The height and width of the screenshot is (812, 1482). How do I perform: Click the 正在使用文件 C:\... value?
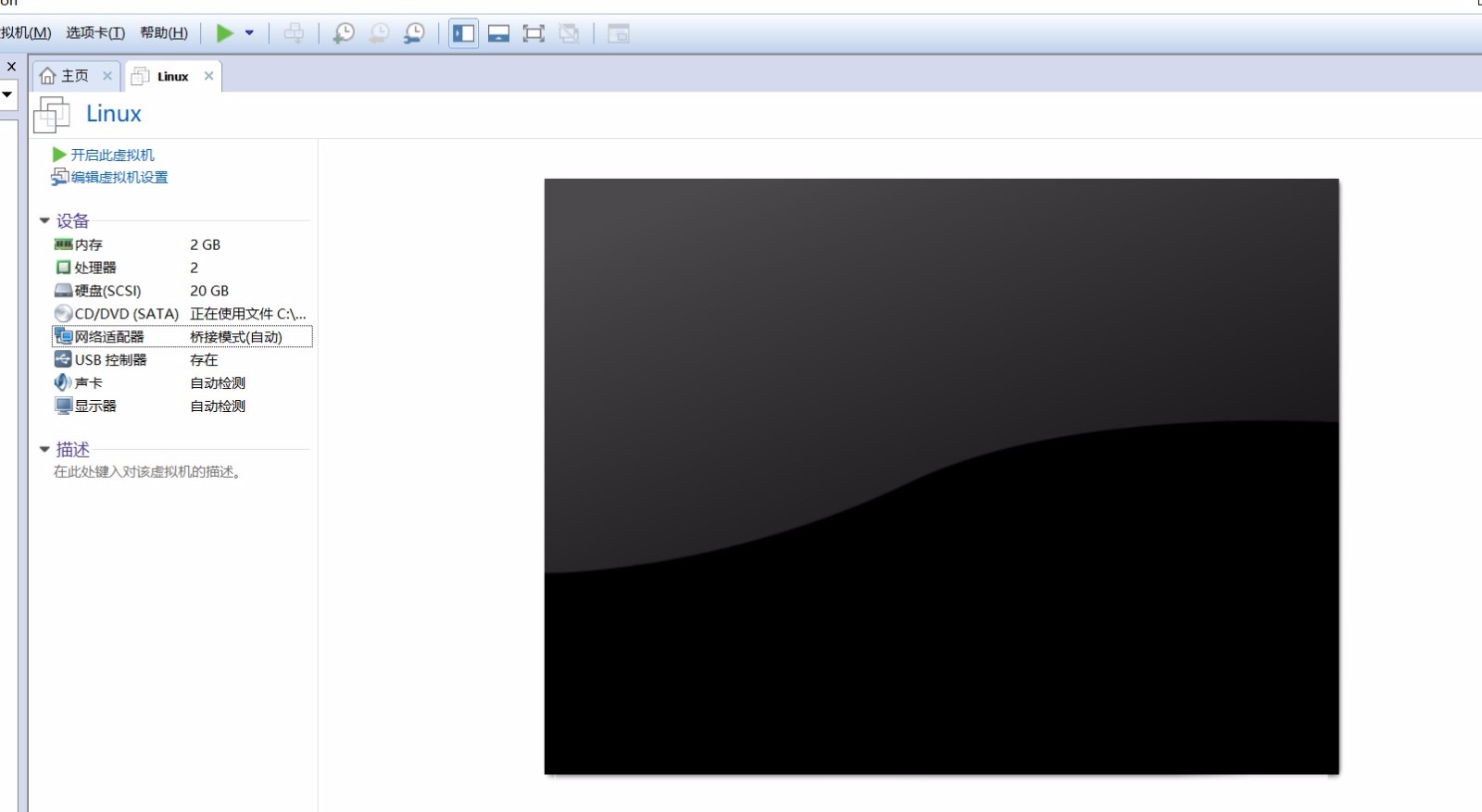coord(248,314)
